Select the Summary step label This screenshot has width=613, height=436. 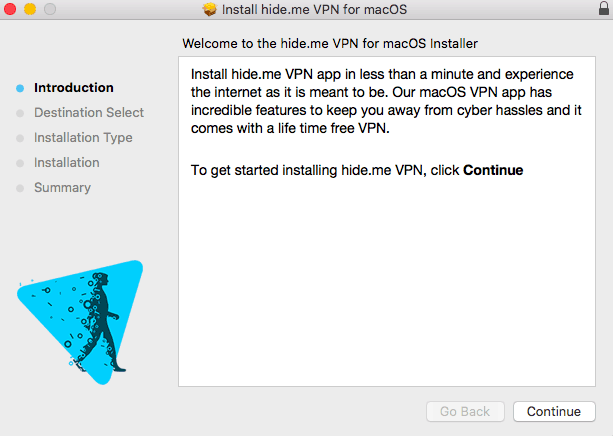click(62, 188)
